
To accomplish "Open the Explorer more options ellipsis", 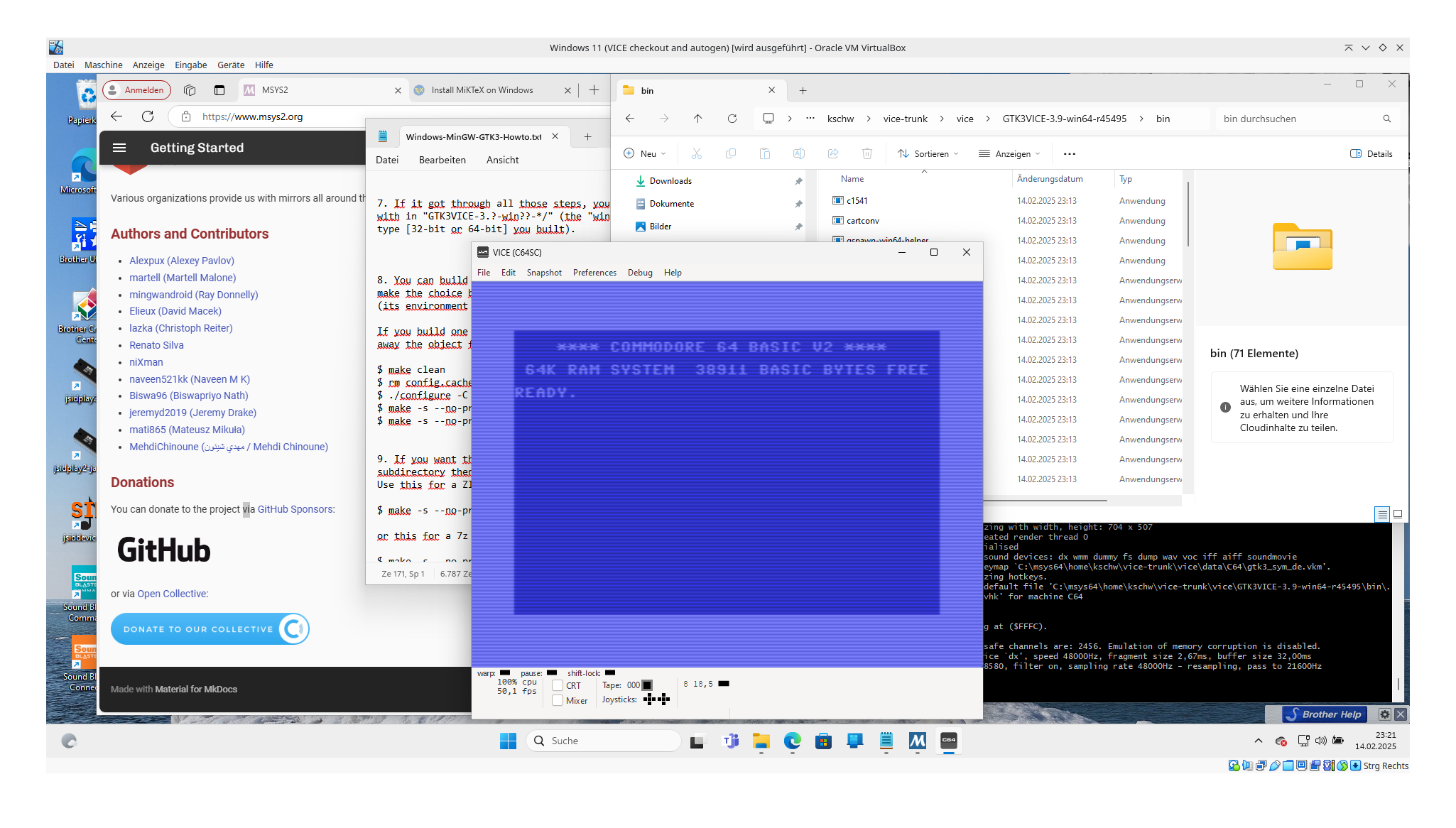I will pos(1070,153).
